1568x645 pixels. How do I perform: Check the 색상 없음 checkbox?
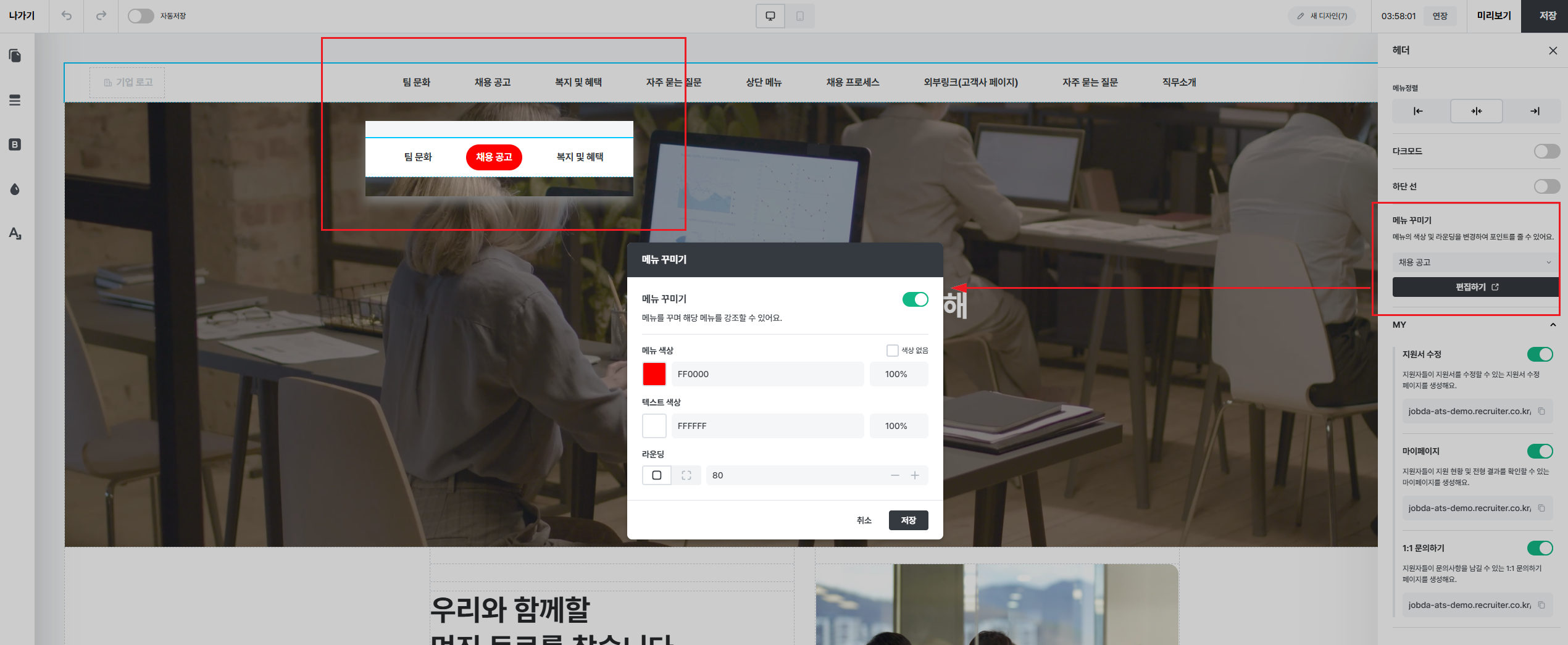(892, 351)
